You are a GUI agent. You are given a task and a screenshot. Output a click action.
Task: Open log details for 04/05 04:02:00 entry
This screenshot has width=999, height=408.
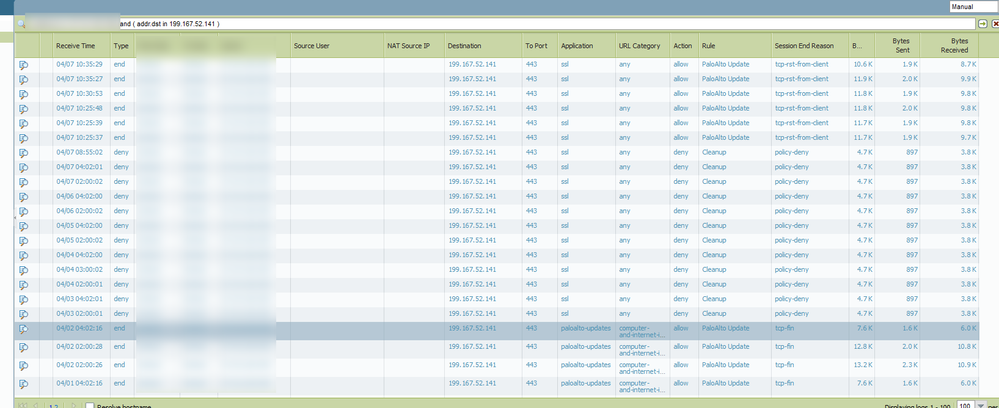click(23, 226)
